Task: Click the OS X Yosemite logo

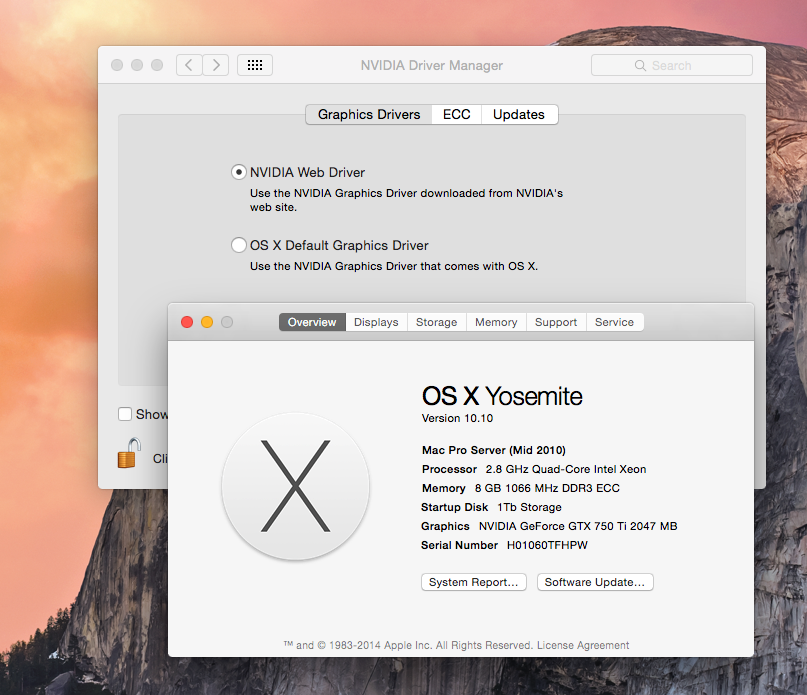Action: coord(295,486)
